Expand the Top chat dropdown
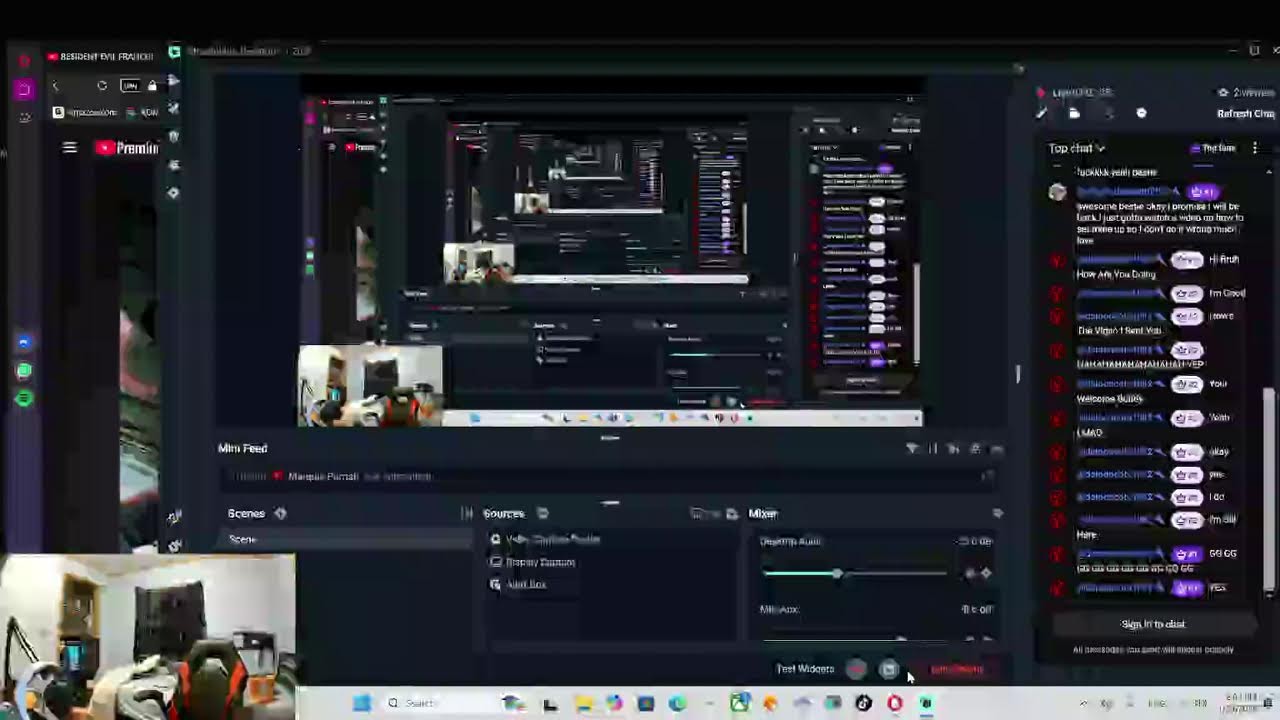The image size is (1280, 720). click(x=1077, y=149)
